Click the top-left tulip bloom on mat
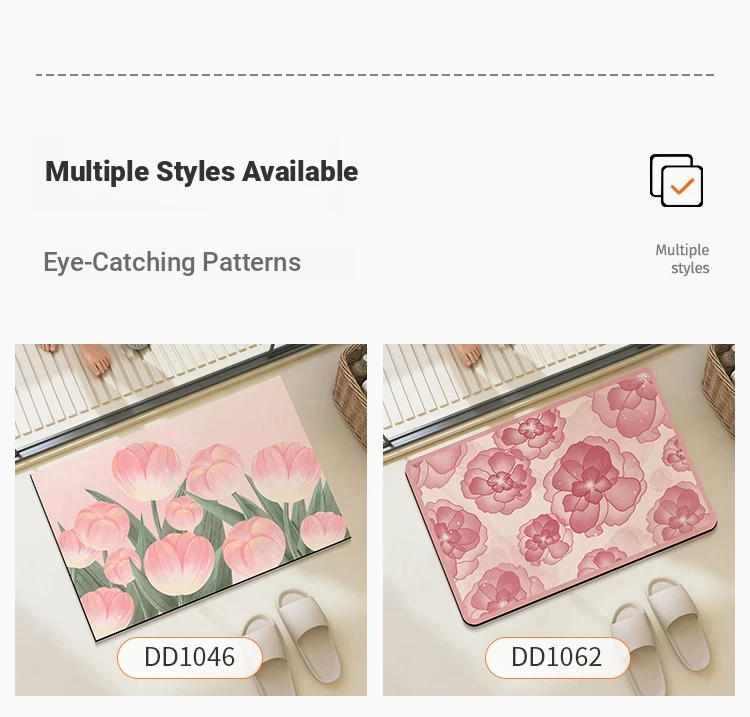 146,471
